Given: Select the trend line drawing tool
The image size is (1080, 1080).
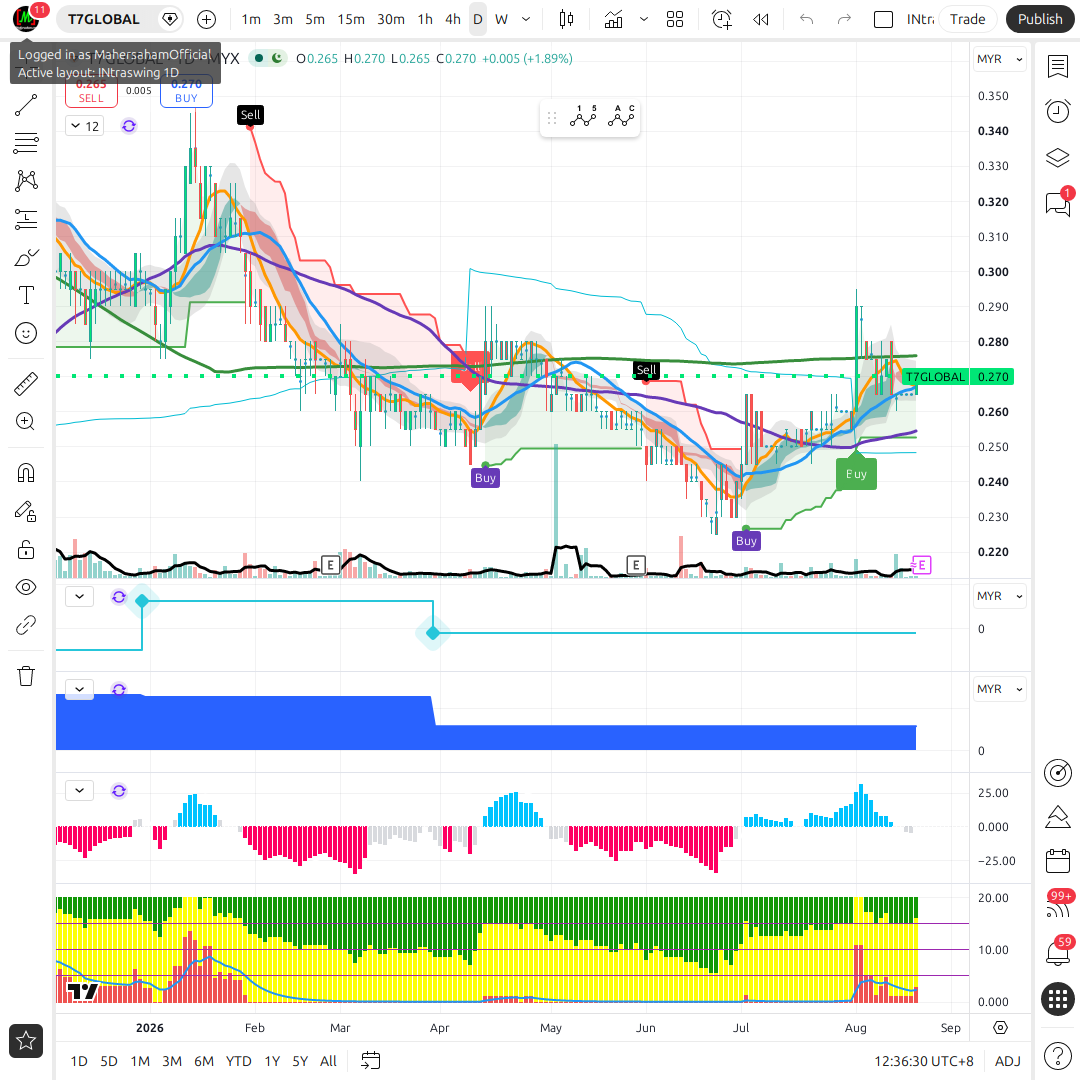Looking at the screenshot, I should point(26,105).
